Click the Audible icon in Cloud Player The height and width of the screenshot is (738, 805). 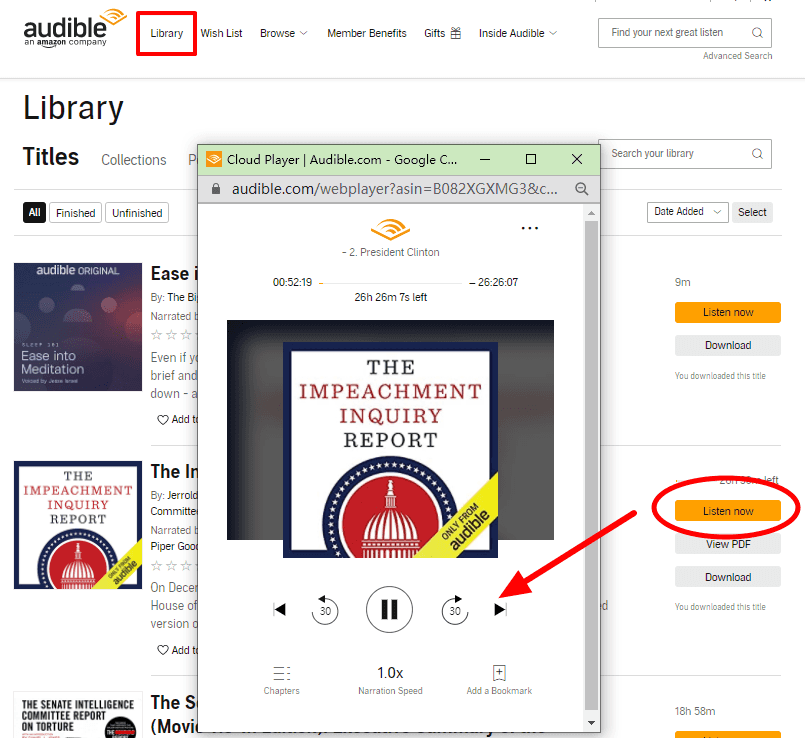pos(390,229)
